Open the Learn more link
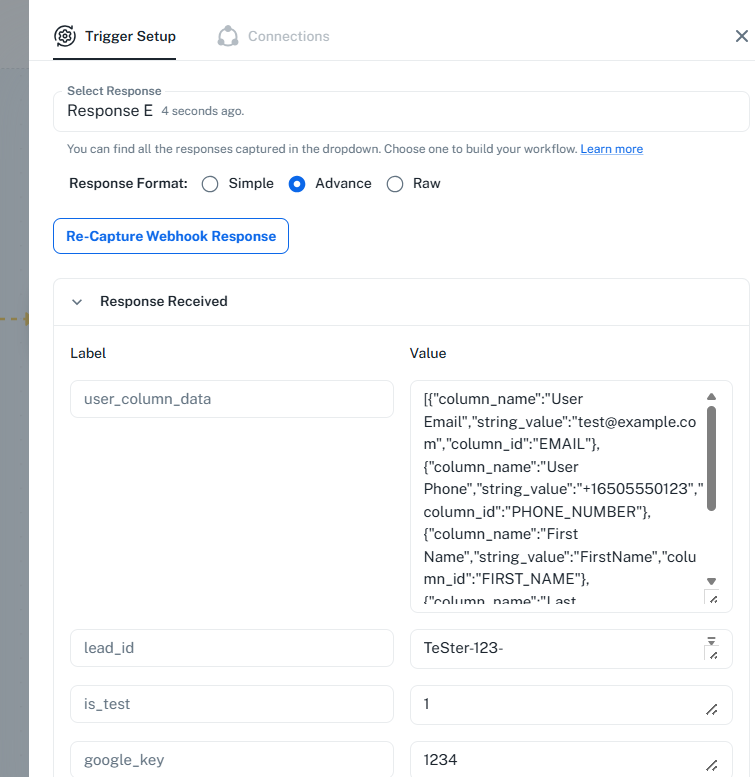Image resolution: width=755 pixels, height=777 pixels. (x=611, y=149)
